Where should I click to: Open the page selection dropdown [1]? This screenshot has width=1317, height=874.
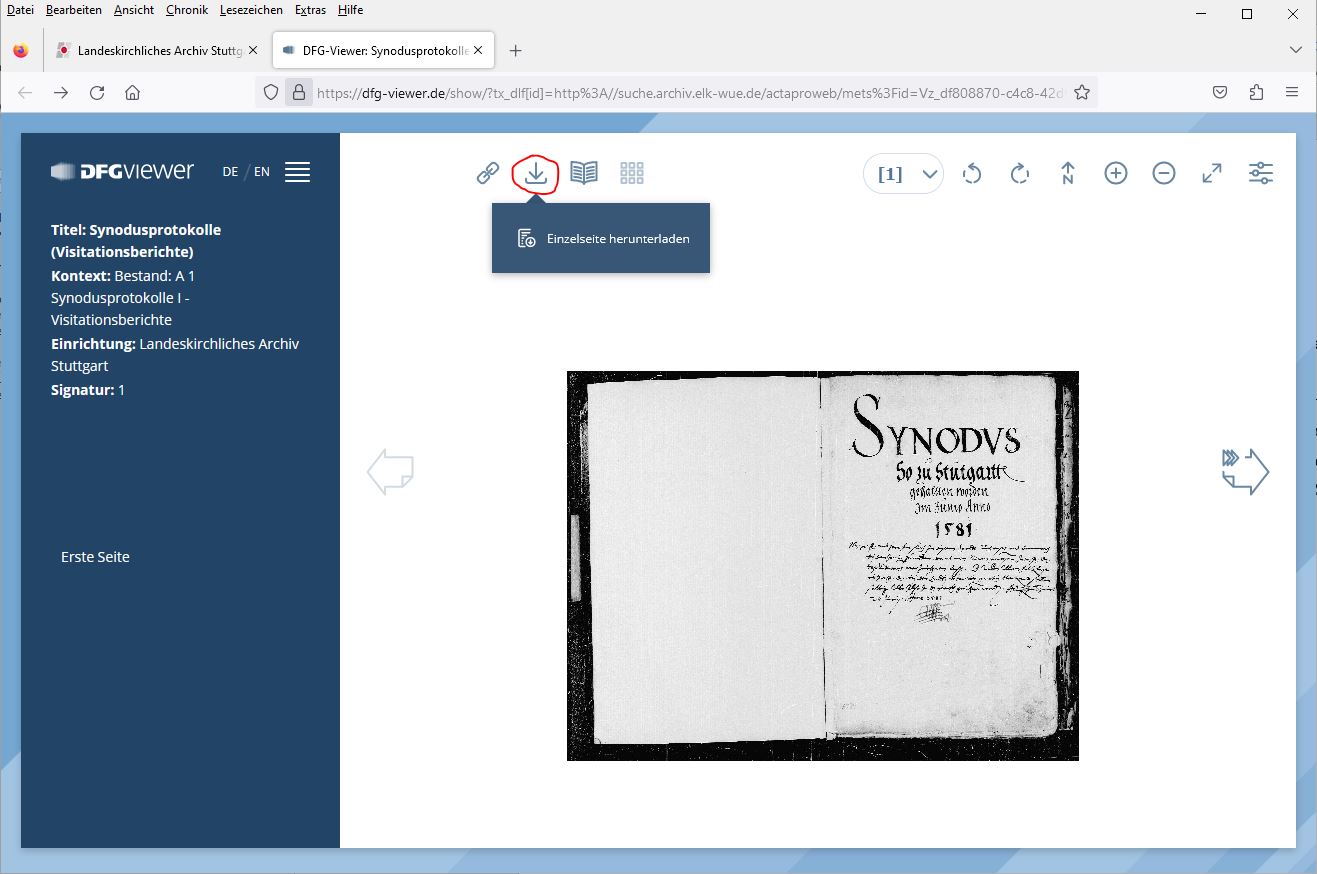click(x=903, y=174)
